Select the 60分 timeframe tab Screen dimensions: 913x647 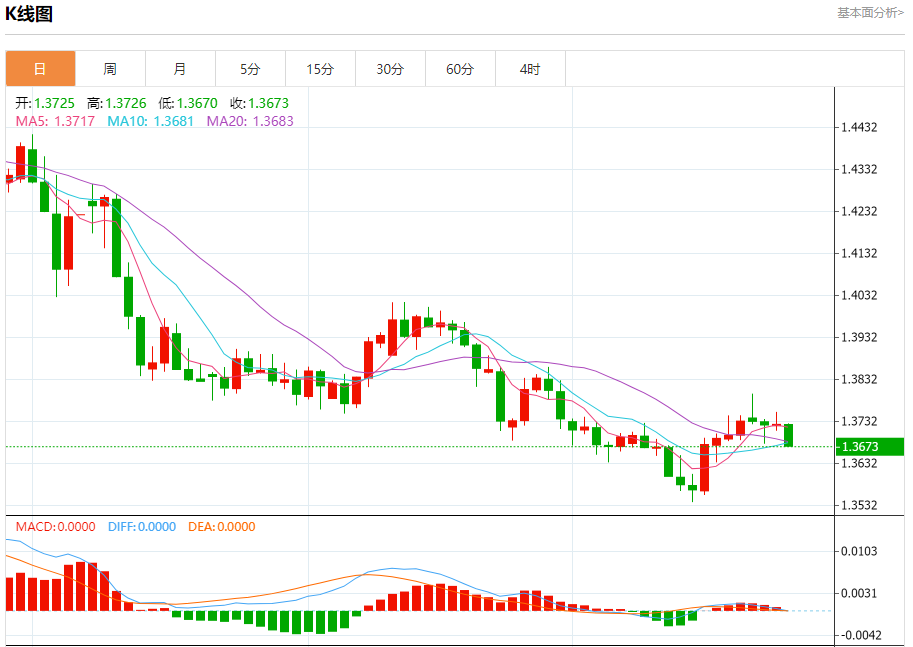point(460,69)
